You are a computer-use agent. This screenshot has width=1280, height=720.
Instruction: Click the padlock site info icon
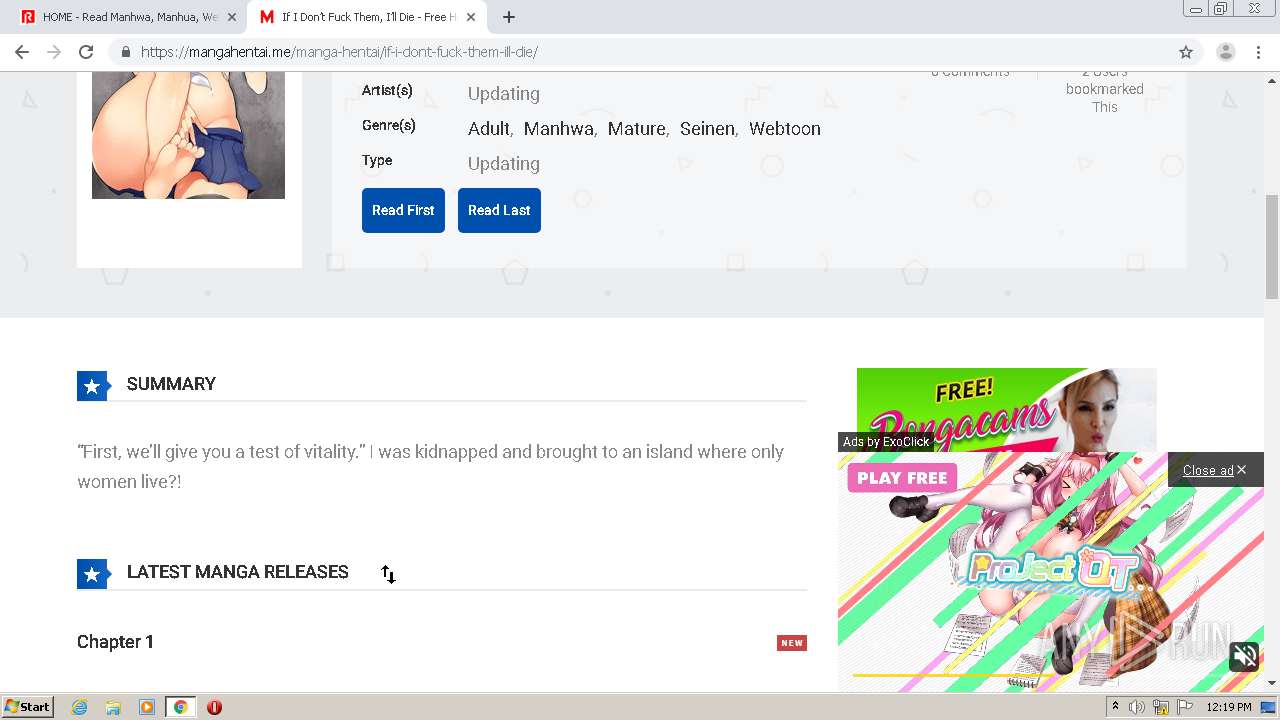tap(125, 52)
